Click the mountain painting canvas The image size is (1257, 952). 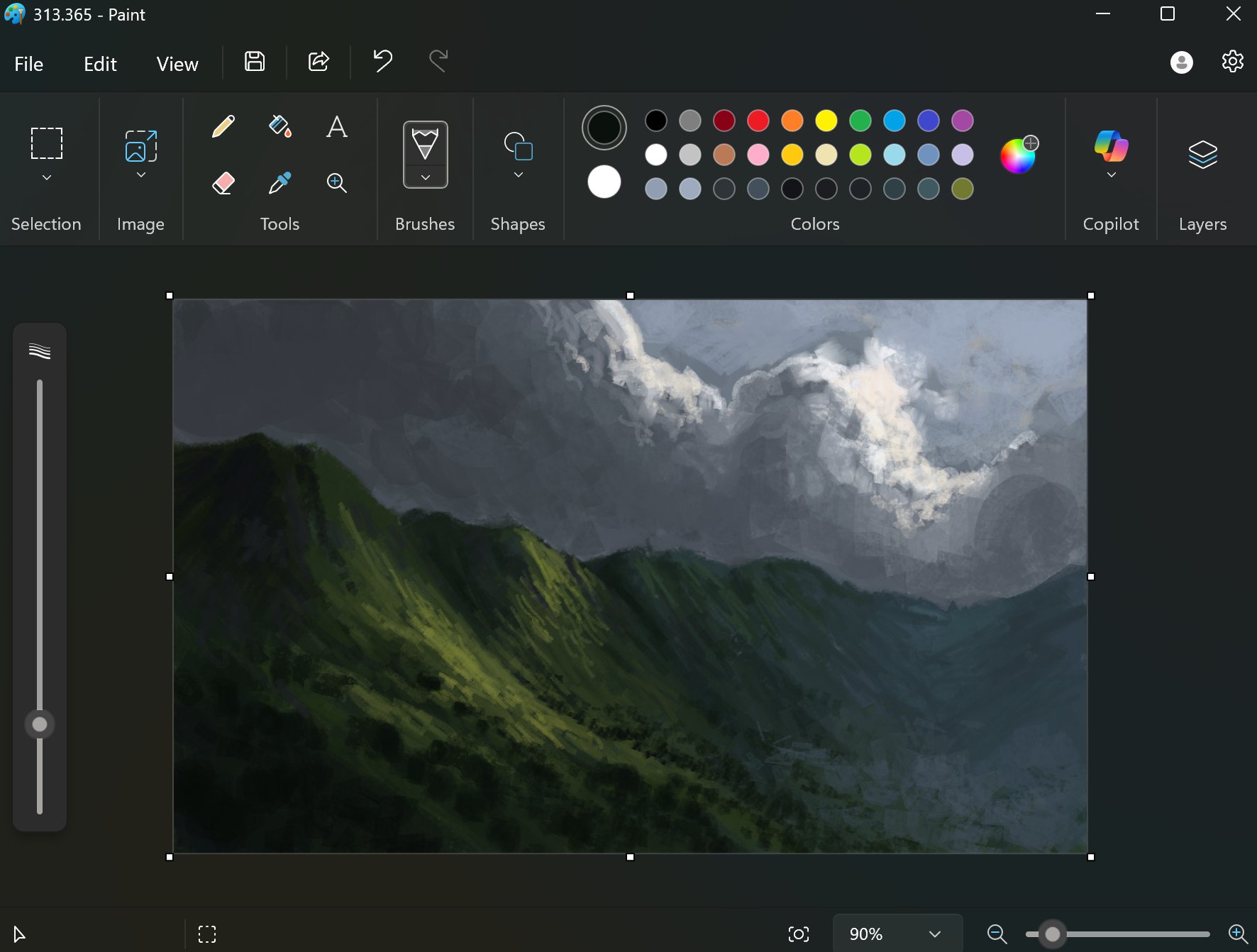click(x=630, y=576)
